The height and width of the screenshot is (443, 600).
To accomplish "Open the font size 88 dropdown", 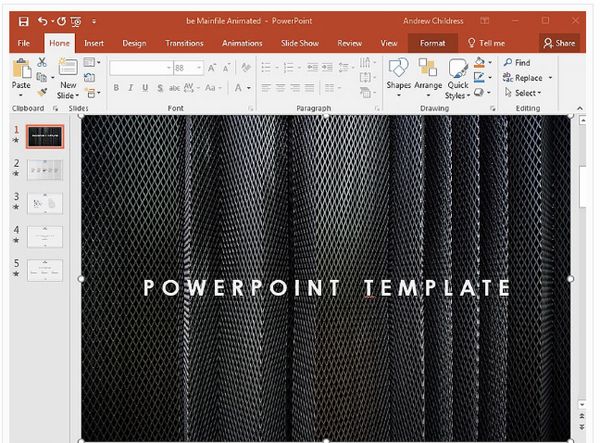I will 199,68.
